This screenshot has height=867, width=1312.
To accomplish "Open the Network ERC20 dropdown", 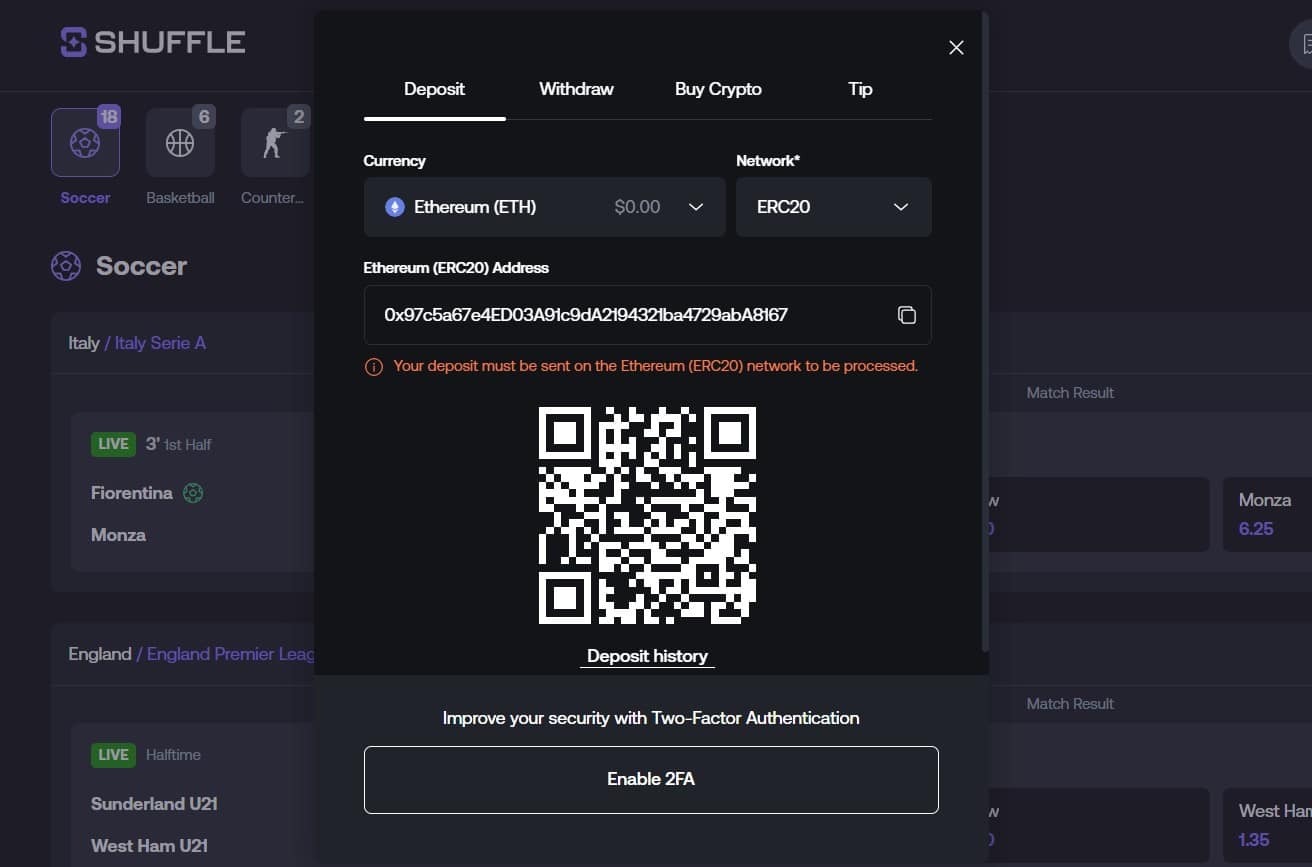I will pos(833,207).
